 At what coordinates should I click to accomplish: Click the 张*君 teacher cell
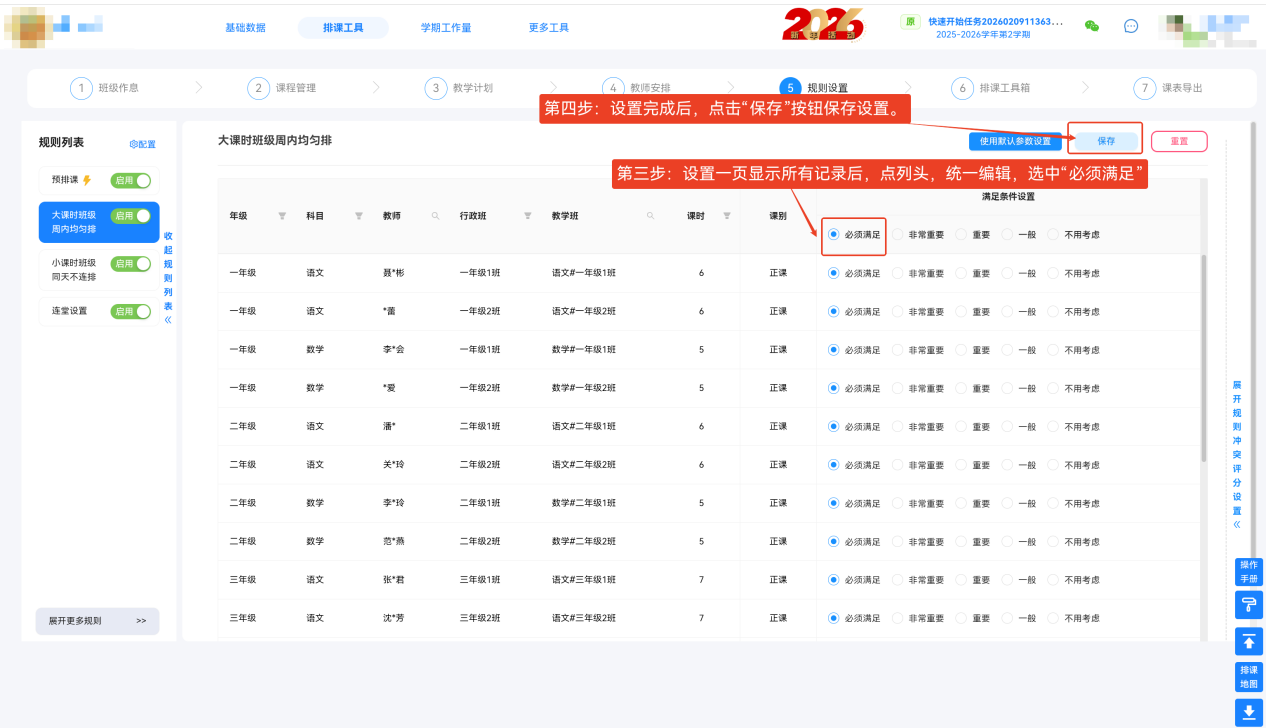tap(394, 579)
